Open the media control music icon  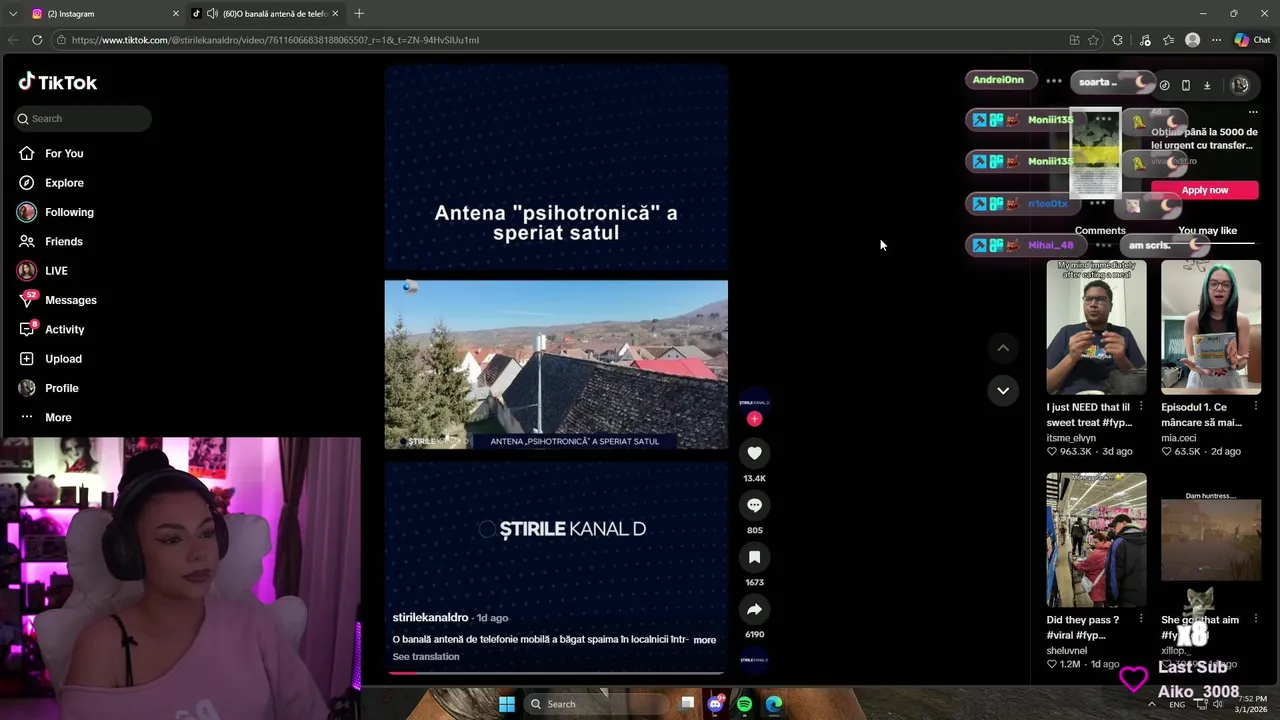point(1145,40)
